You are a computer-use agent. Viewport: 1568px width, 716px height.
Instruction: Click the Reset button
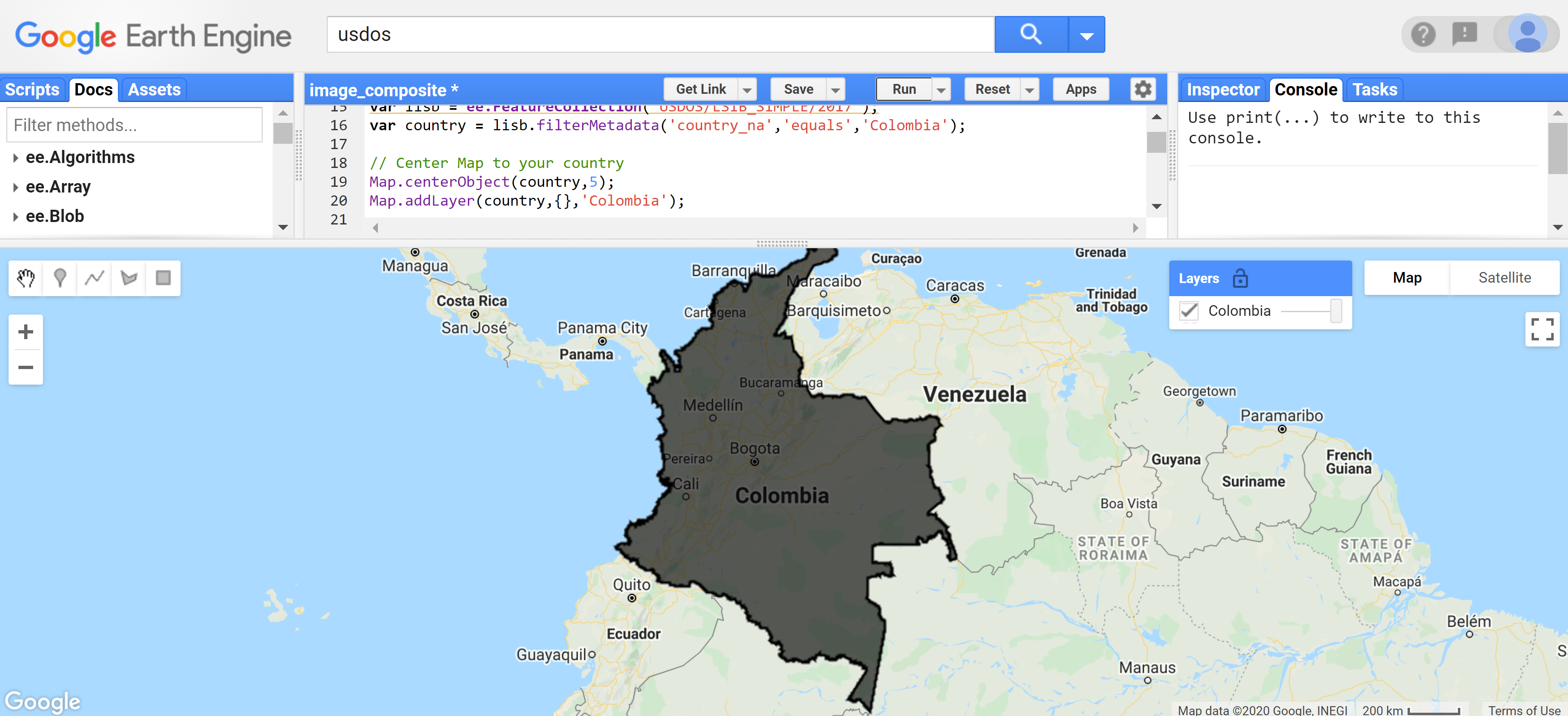point(992,89)
